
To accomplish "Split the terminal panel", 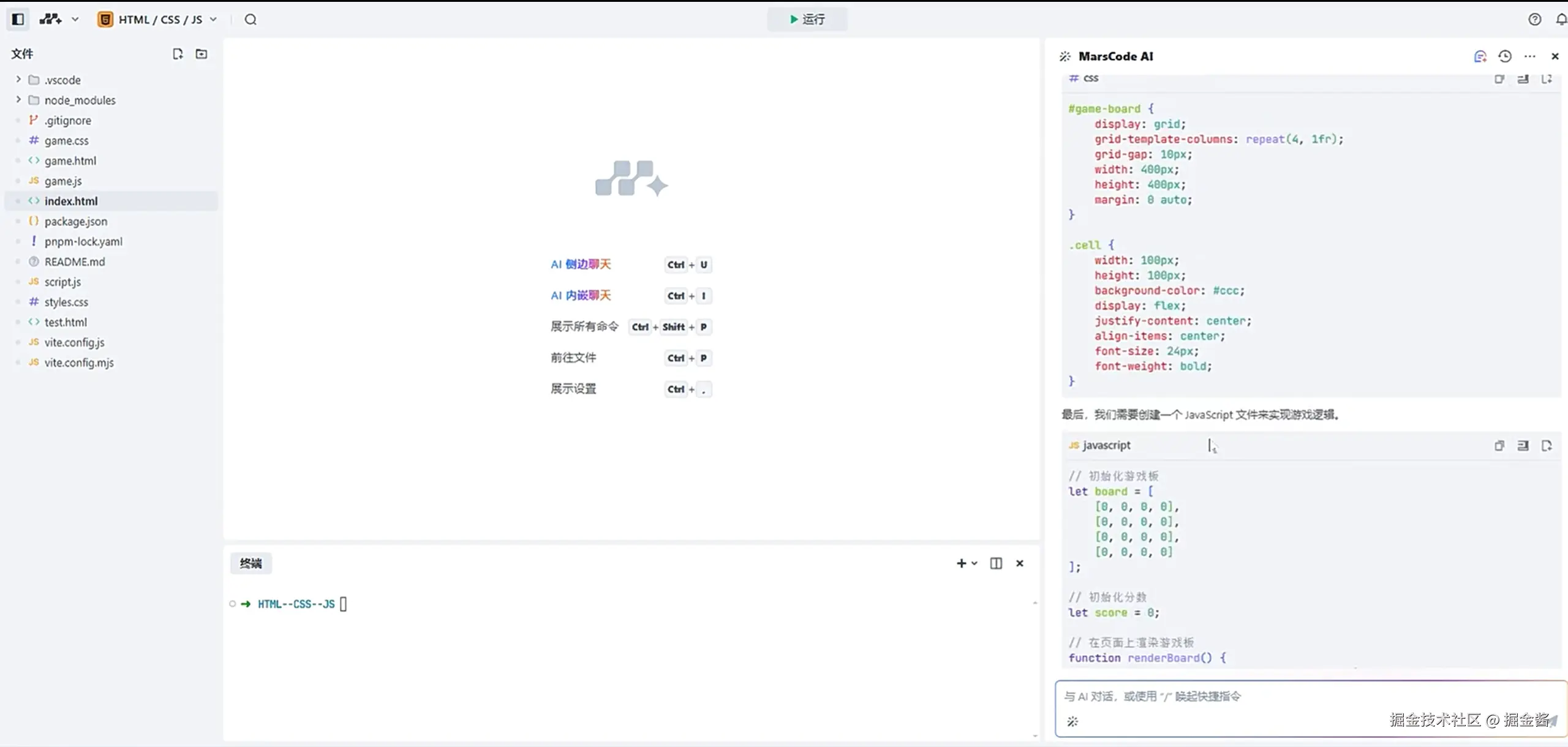I will 996,563.
